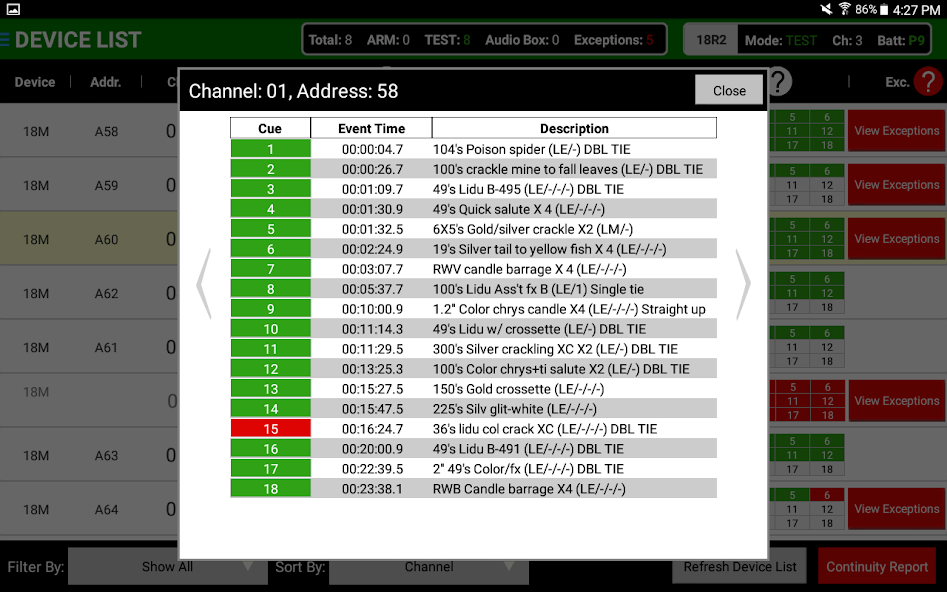Close the channel cue dialog
This screenshot has height=592, width=947.
point(729,90)
